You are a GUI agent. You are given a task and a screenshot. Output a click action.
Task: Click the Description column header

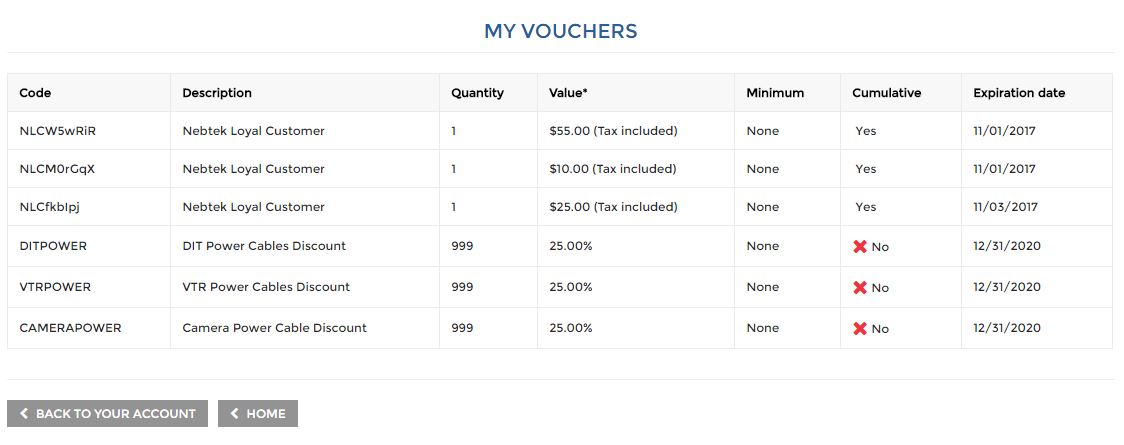click(217, 93)
